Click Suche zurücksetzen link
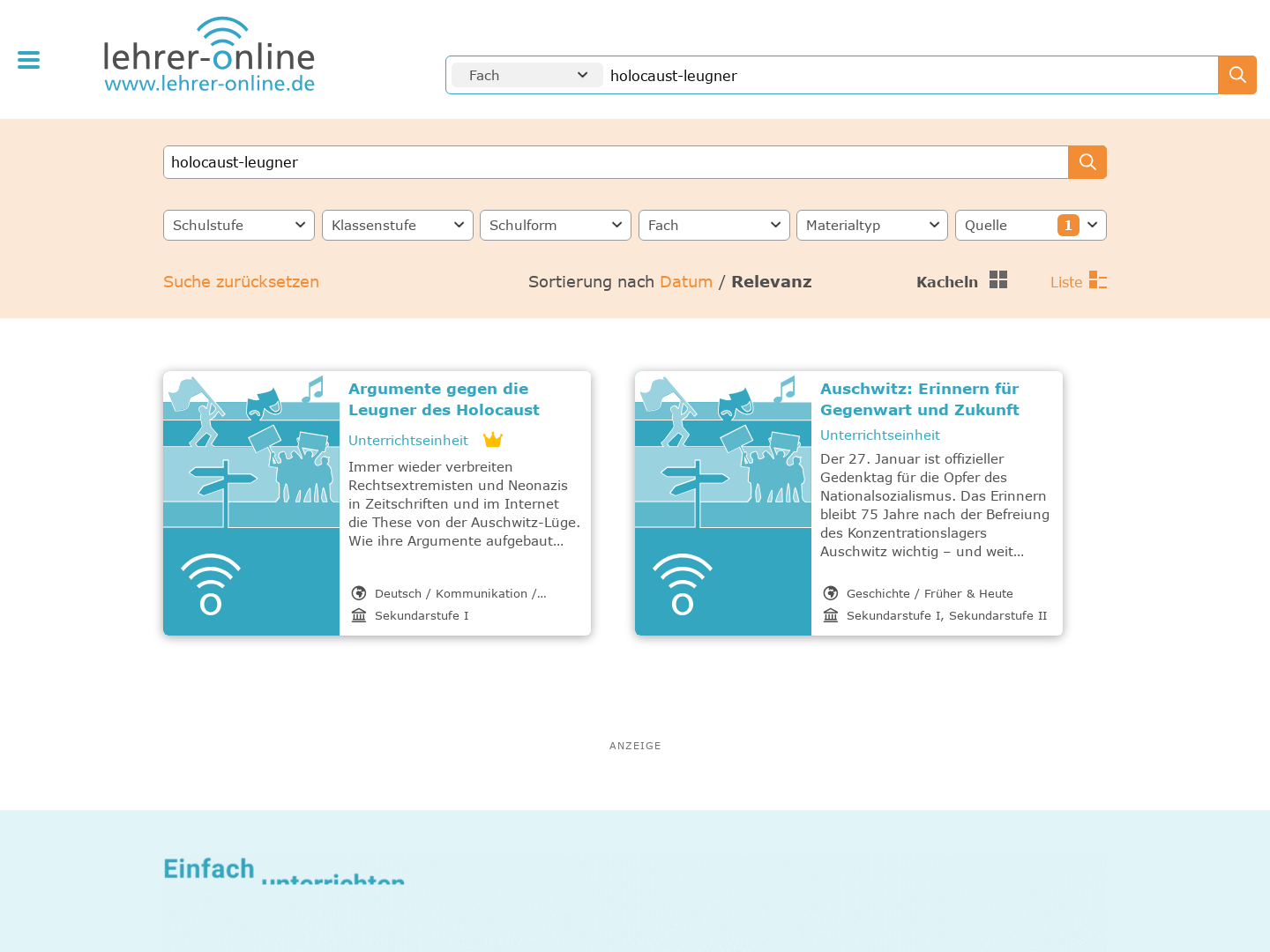Screen dimensions: 1270x952 pyautogui.click(x=241, y=281)
